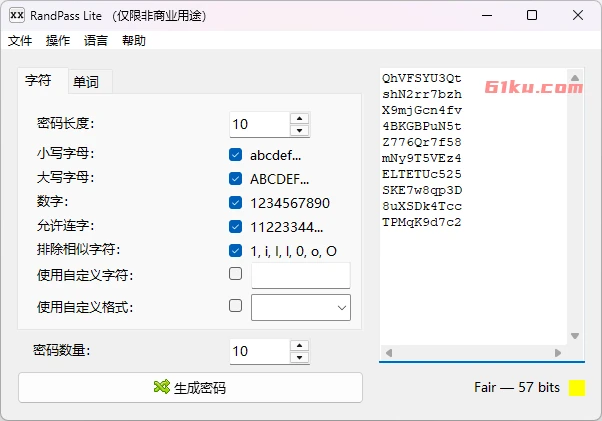The image size is (602, 421).
Task: Click the 生成密码 button
Action: tap(190, 388)
